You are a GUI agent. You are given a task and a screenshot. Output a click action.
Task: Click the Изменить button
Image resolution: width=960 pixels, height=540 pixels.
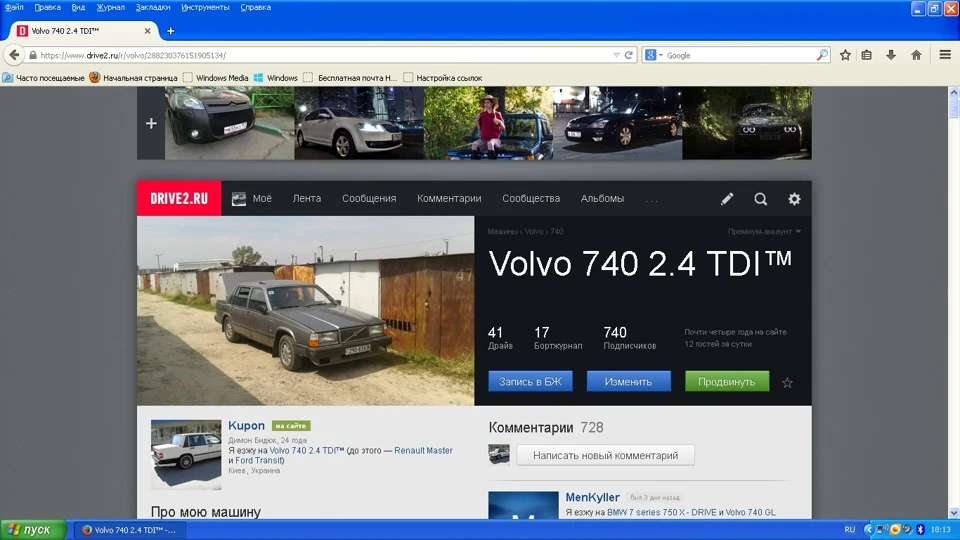[628, 381]
